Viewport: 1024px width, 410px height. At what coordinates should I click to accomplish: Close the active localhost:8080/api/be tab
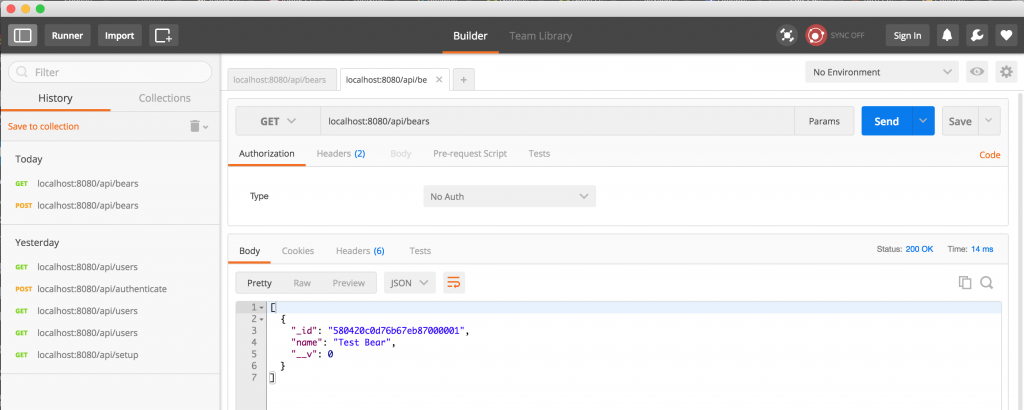439,80
